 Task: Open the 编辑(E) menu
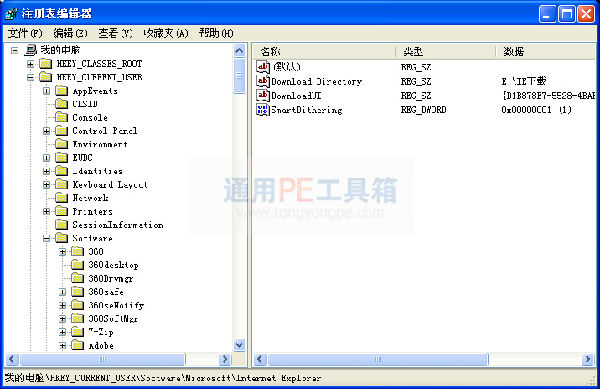point(70,34)
